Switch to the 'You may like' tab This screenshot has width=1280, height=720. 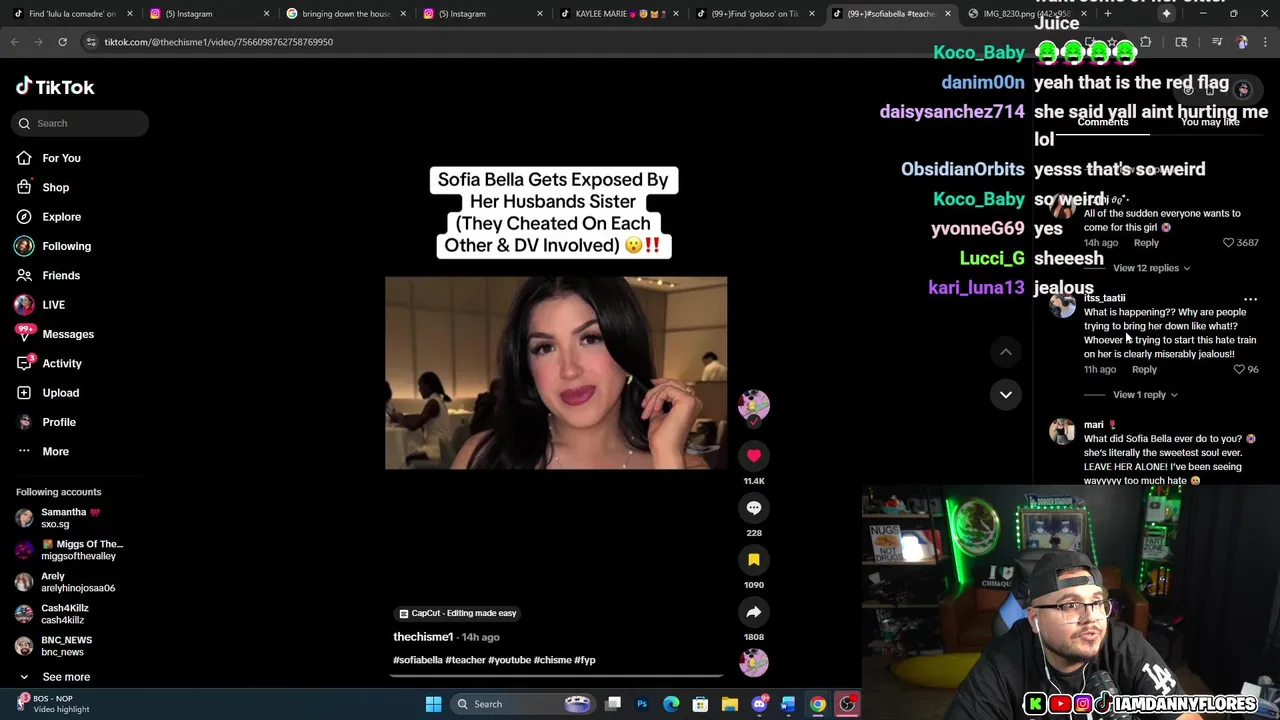(1210, 122)
